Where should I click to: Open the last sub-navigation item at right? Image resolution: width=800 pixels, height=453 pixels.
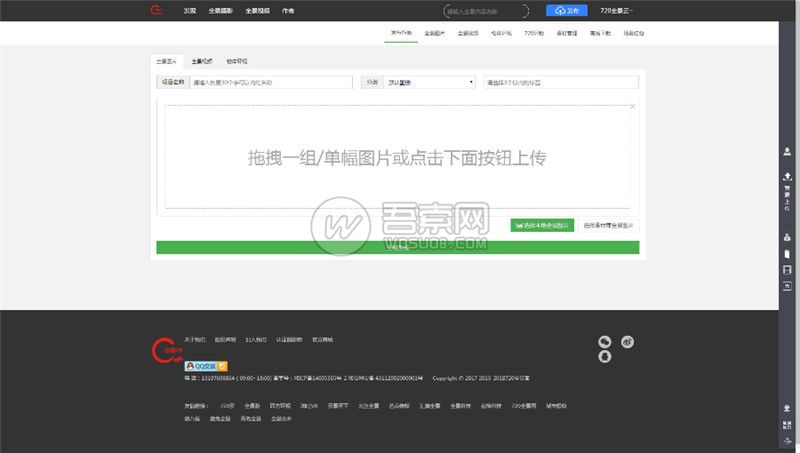tap(634, 33)
